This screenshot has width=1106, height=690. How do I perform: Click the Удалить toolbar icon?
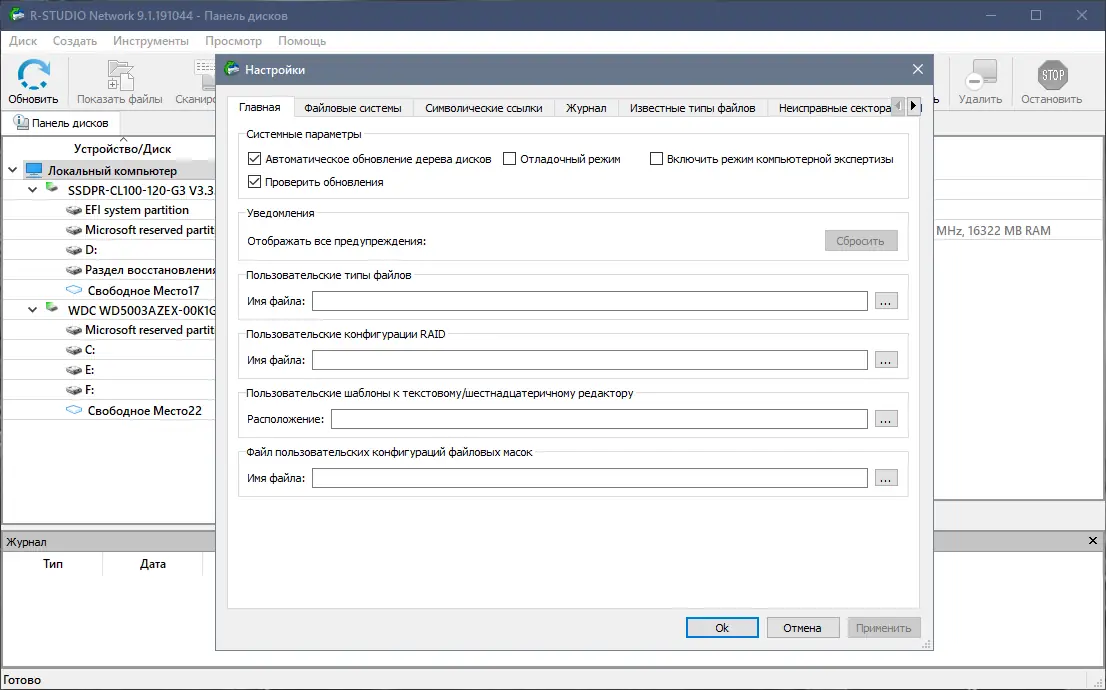[980, 76]
